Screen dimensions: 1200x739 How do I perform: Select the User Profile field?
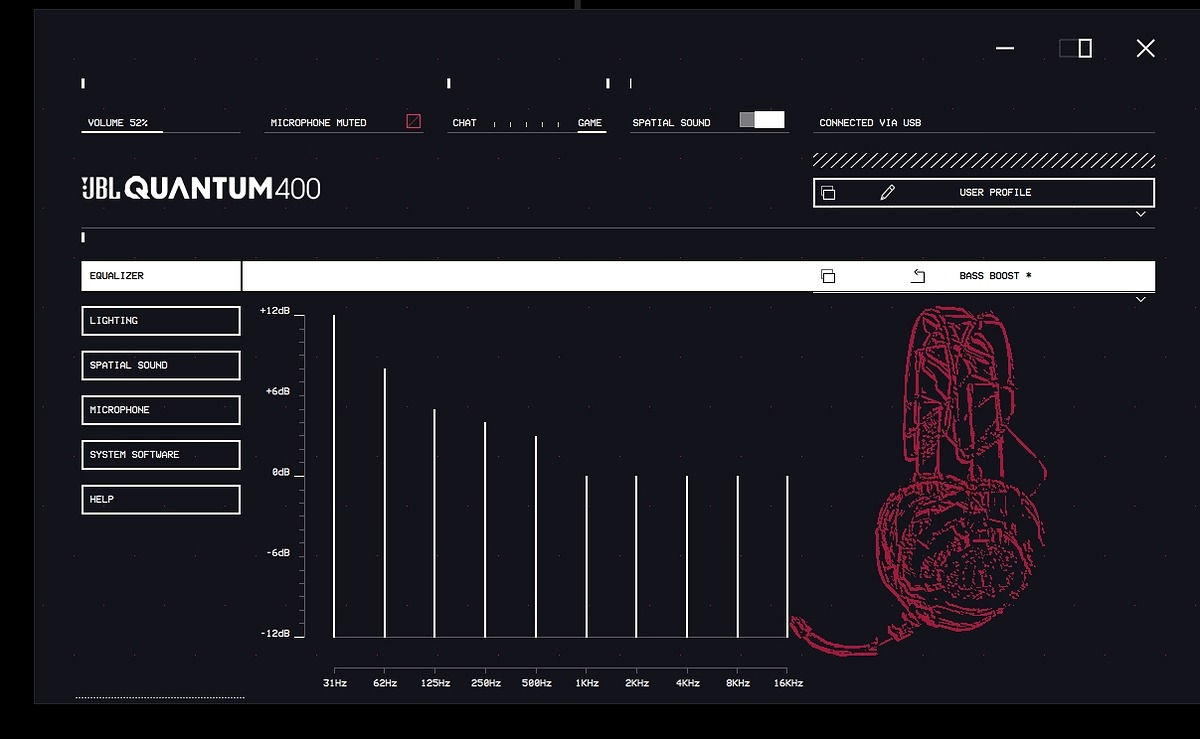click(x=984, y=193)
